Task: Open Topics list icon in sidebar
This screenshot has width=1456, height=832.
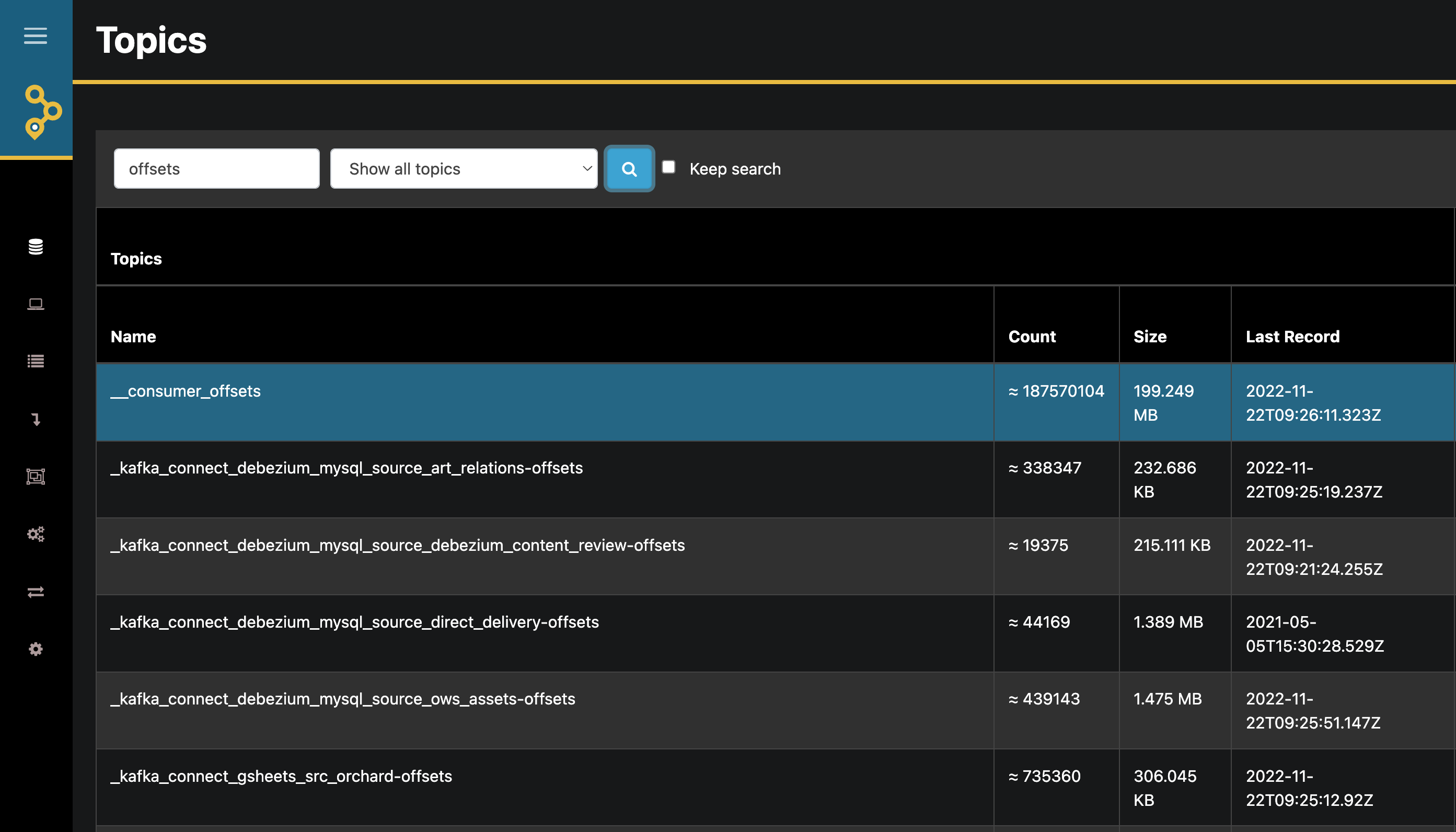Action: [36, 361]
